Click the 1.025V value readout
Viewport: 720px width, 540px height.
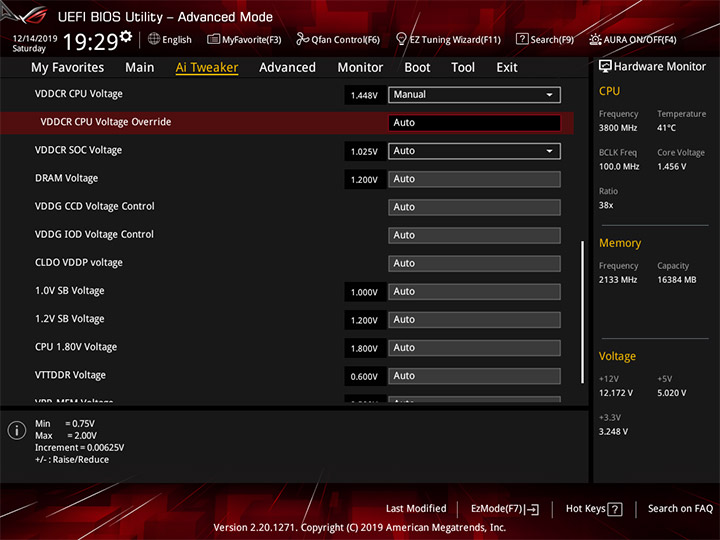[364, 152]
